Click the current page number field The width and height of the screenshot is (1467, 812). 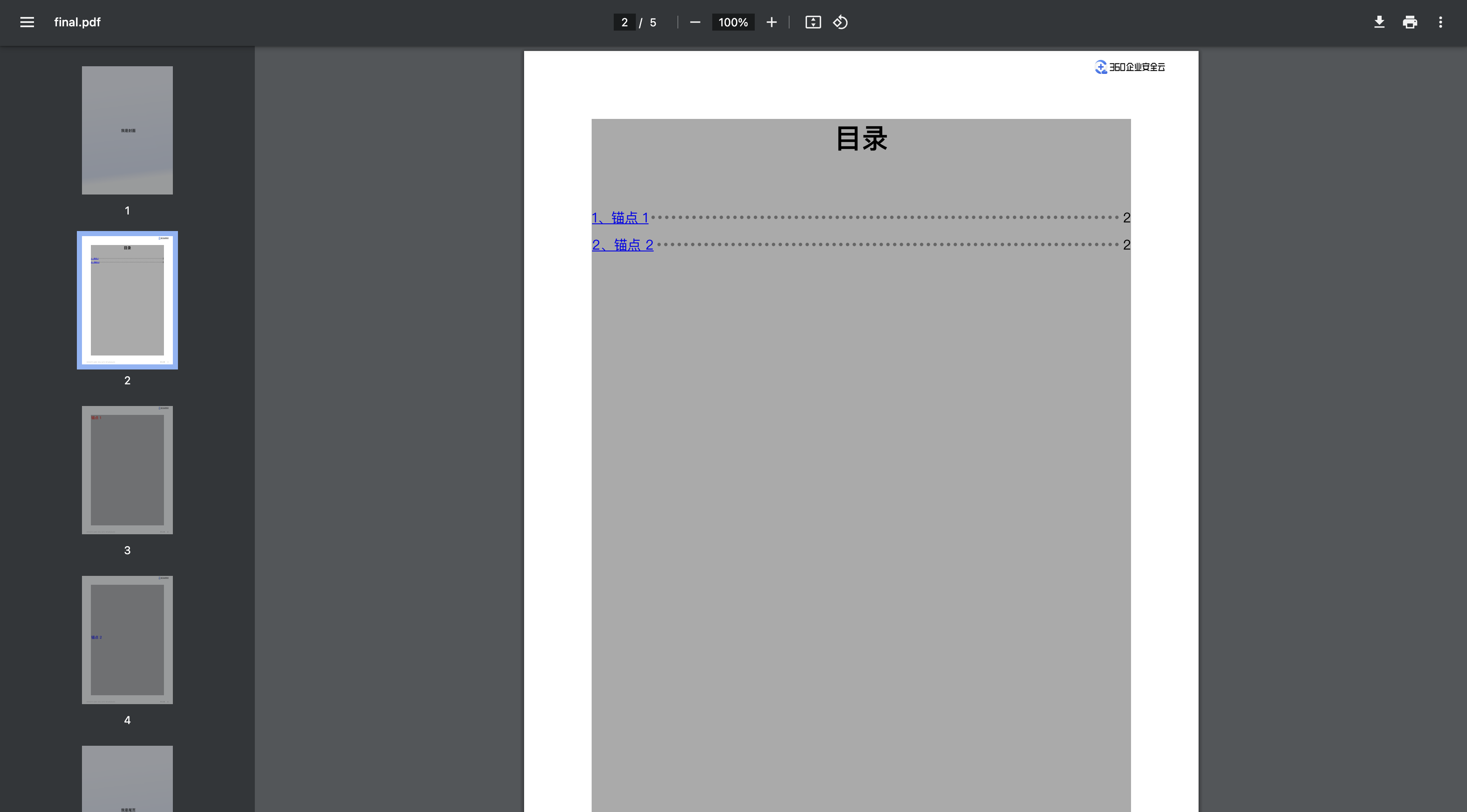point(624,22)
